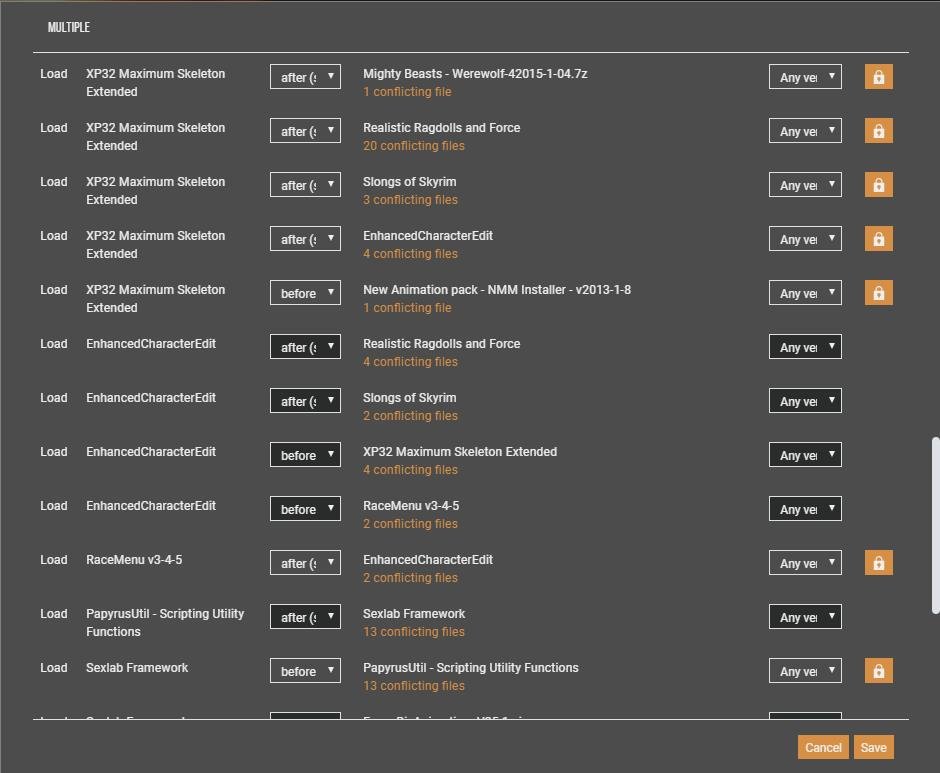This screenshot has height=773, width=940.
Task: Save the conflict rules
Action: click(x=873, y=747)
